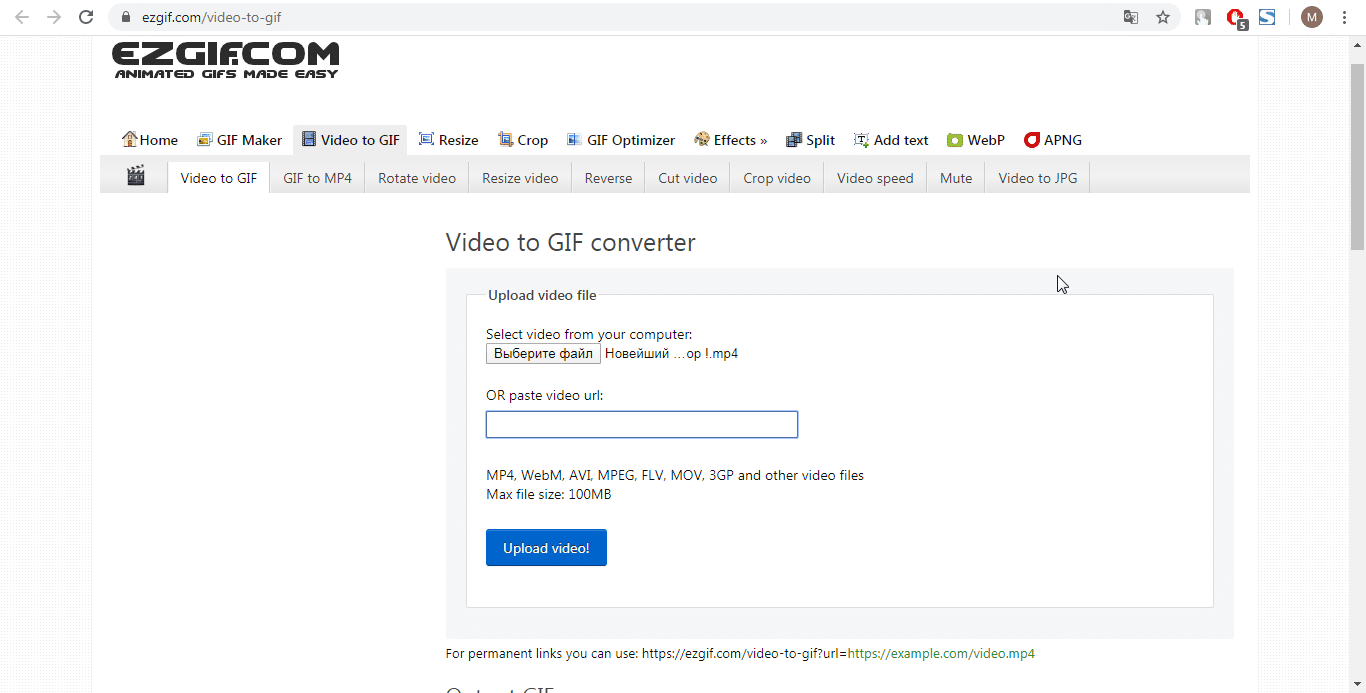This screenshot has height=693, width=1366.
Task: Select the Rotate video tab
Action: pyautogui.click(x=417, y=178)
